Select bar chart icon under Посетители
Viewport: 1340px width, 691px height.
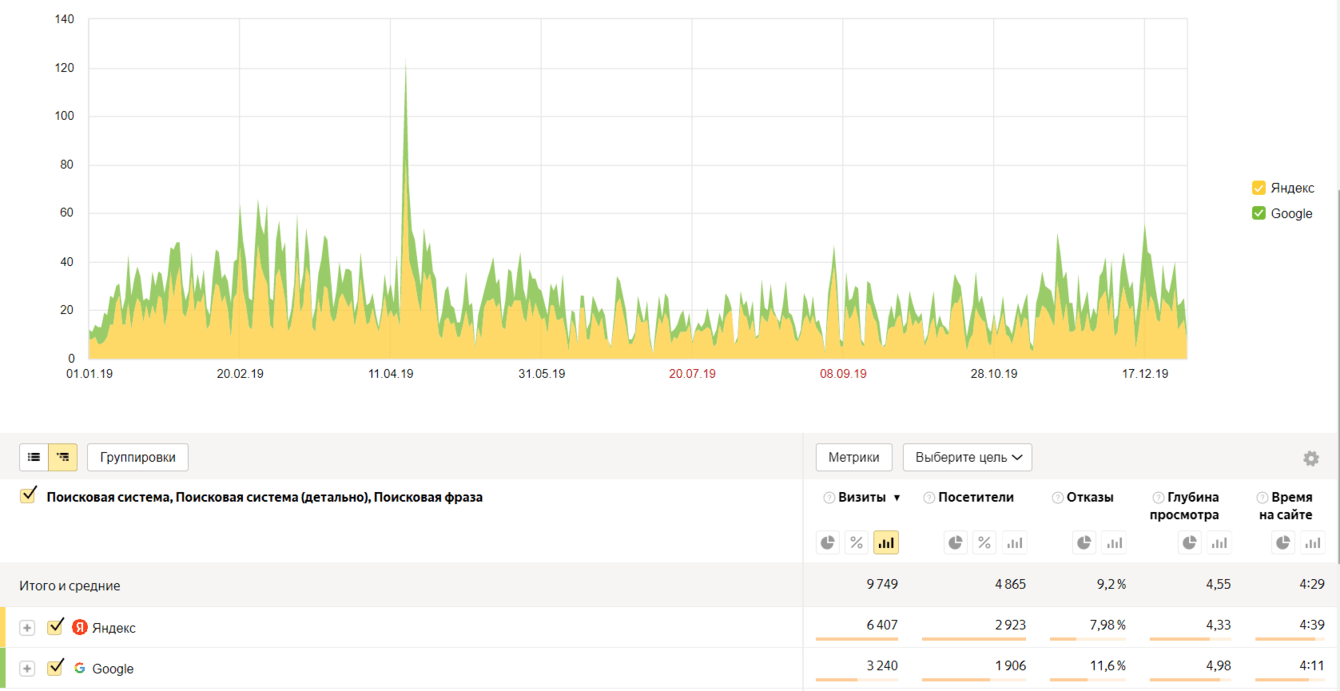click(x=1014, y=542)
